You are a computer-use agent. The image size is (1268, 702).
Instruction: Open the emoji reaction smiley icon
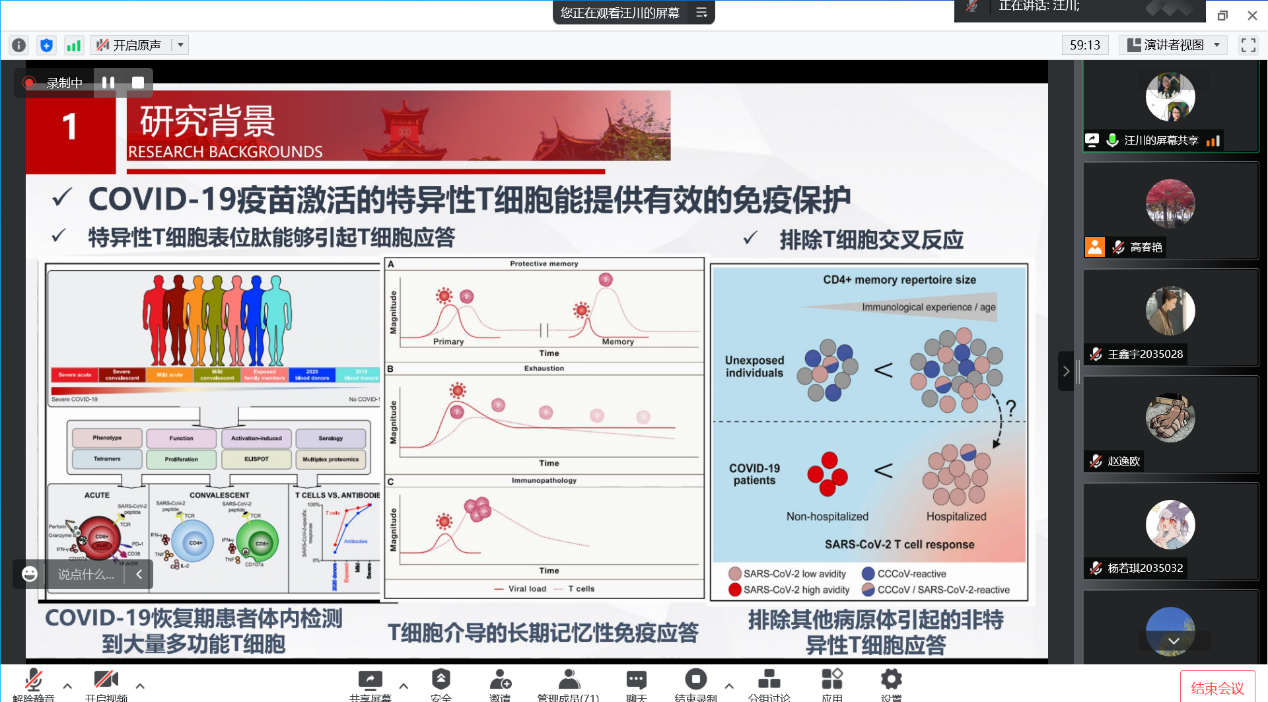(30, 574)
